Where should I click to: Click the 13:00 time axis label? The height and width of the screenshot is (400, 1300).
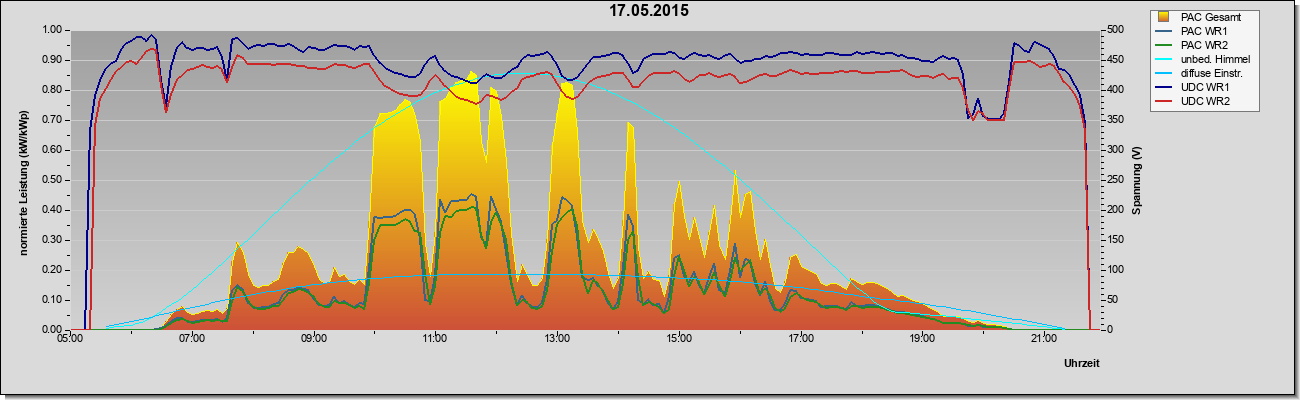point(557,340)
